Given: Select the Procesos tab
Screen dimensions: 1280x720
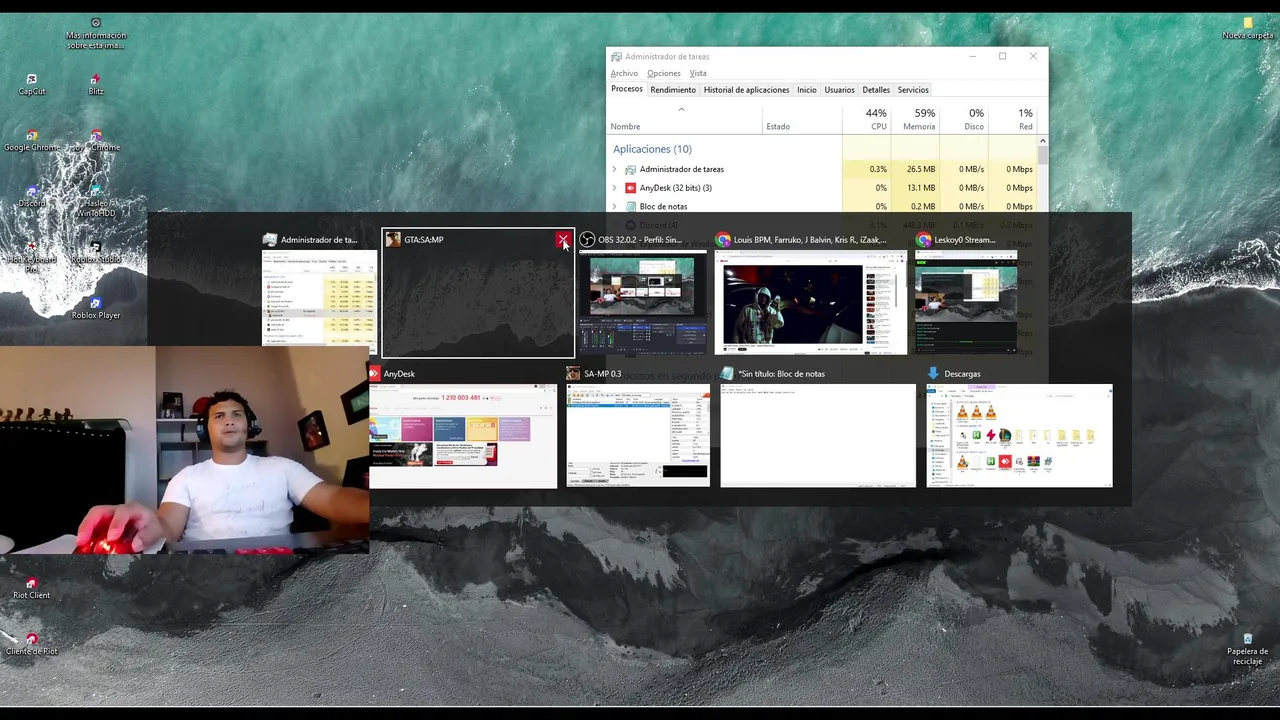Looking at the screenshot, I should [x=627, y=89].
